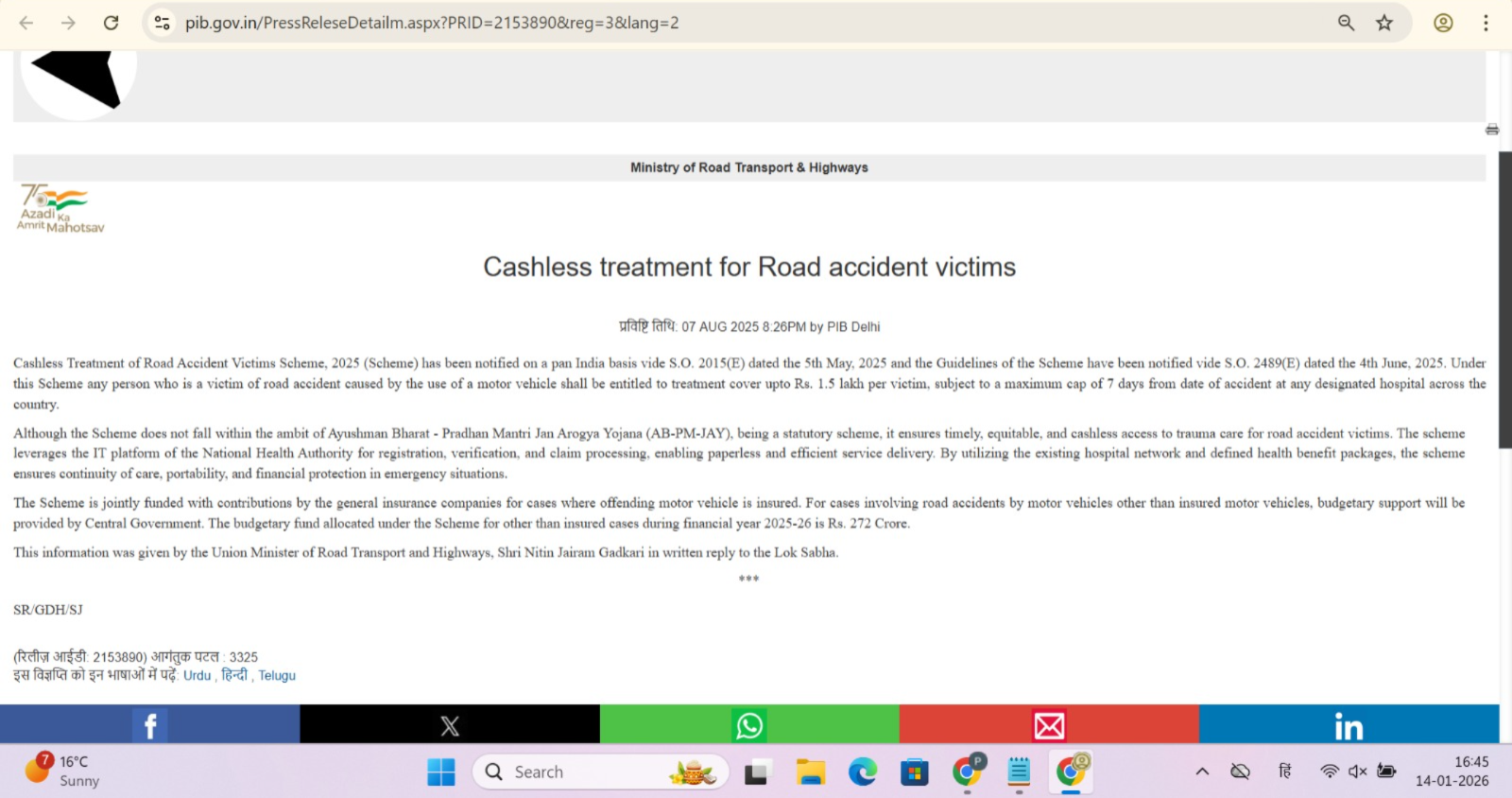The height and width of the screenshot is (798, 1512).
Task: Open the Chrome profile avatar
Action: 1443,23
